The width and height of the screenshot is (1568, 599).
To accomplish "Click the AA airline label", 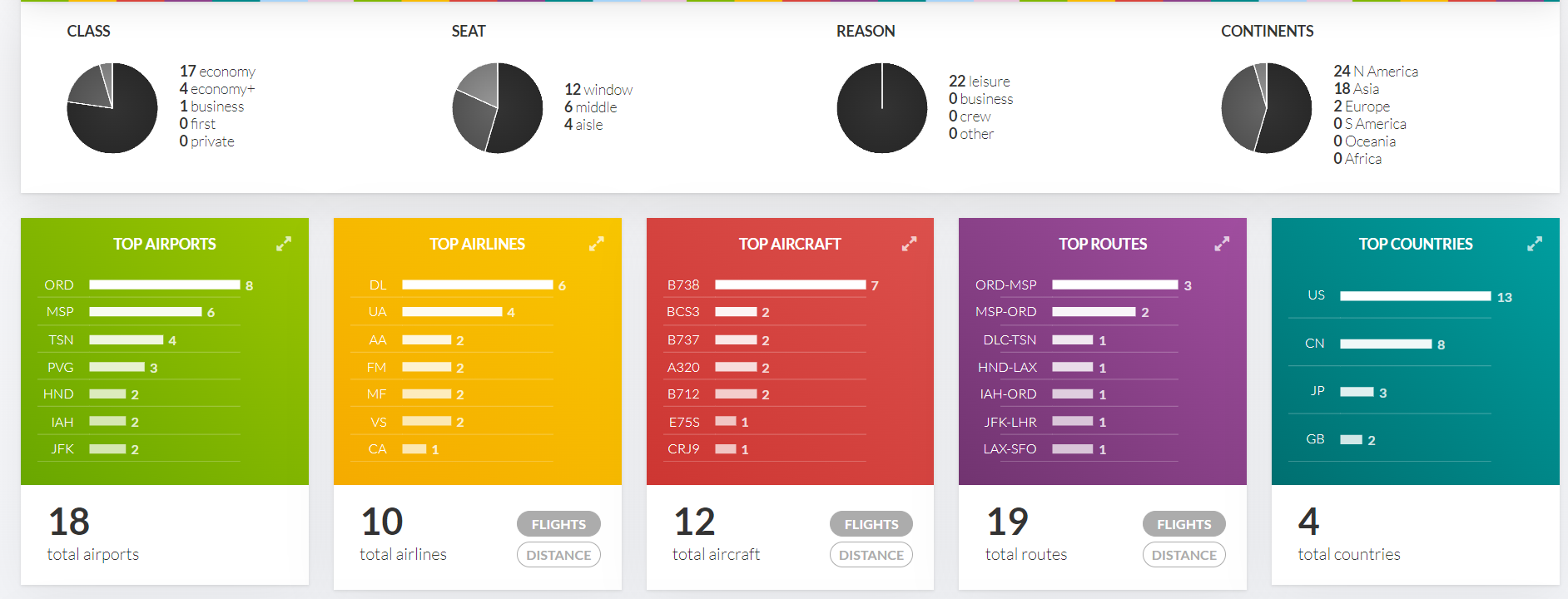I will click(378, 339).
